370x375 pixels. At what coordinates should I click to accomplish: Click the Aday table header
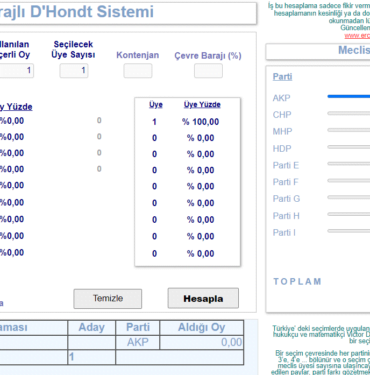coord(92,328)
